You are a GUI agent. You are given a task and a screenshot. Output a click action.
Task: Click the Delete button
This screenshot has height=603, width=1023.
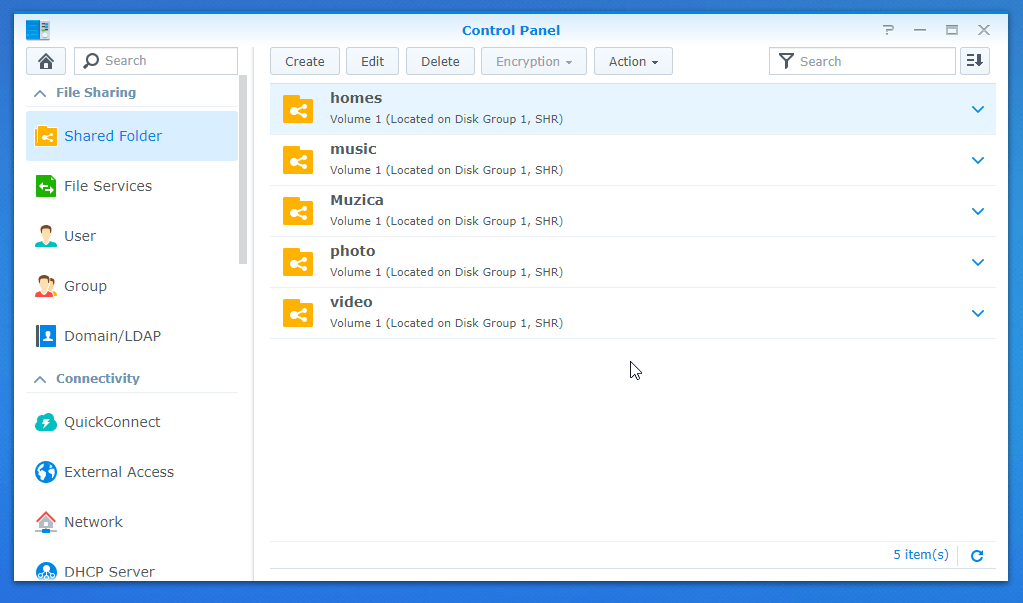[x=440, y=61]
